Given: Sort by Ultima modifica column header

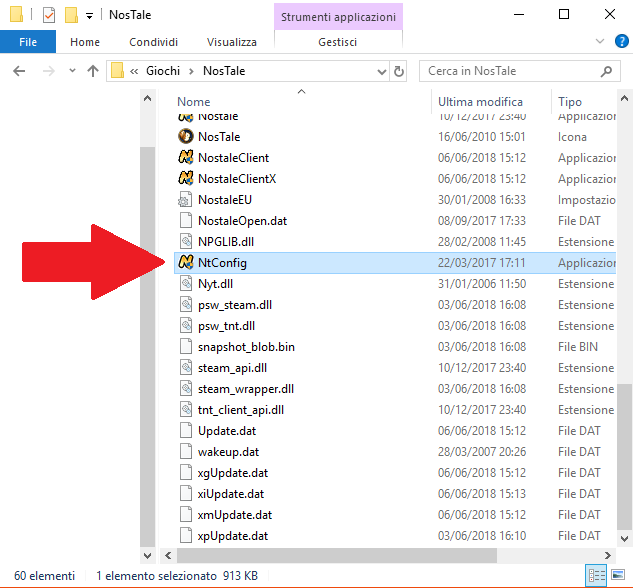Looking at the screenshot, I should [480, 102].
